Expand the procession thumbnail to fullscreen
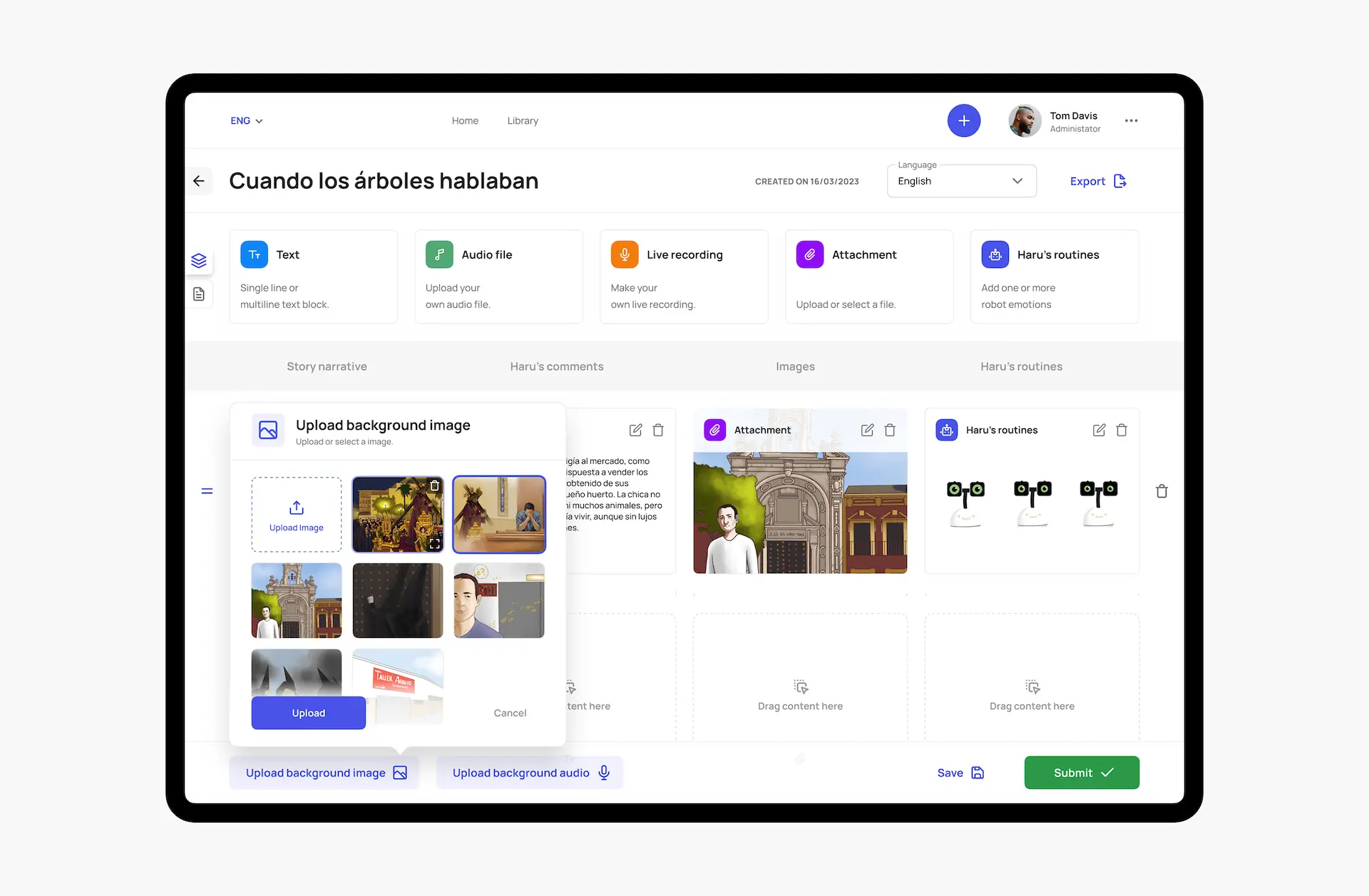Screen dimensions: 1369x896 [x=434, y=543]
